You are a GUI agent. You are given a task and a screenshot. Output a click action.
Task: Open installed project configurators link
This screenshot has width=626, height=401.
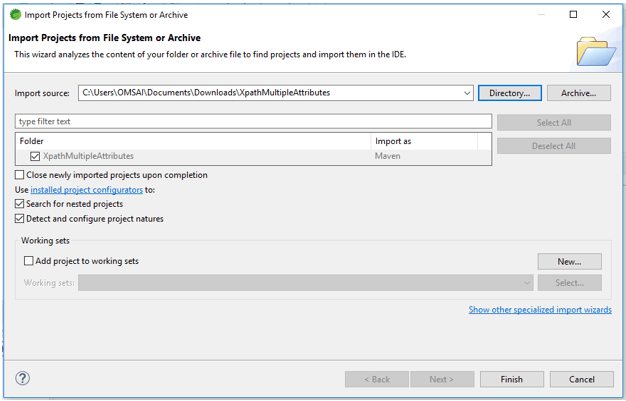[86, 190]
